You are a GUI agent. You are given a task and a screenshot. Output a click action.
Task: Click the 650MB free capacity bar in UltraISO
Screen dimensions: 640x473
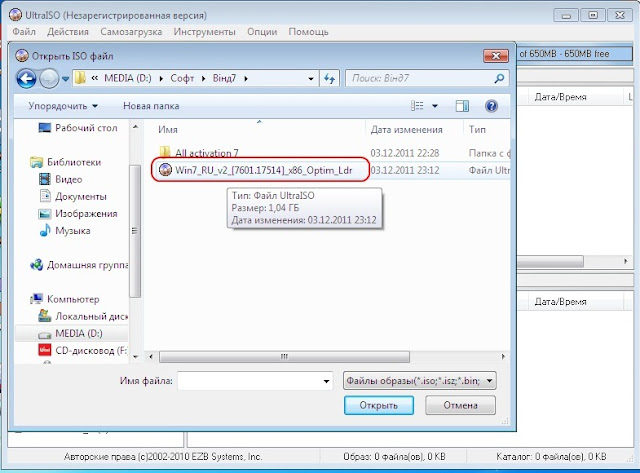click(575, 54)
